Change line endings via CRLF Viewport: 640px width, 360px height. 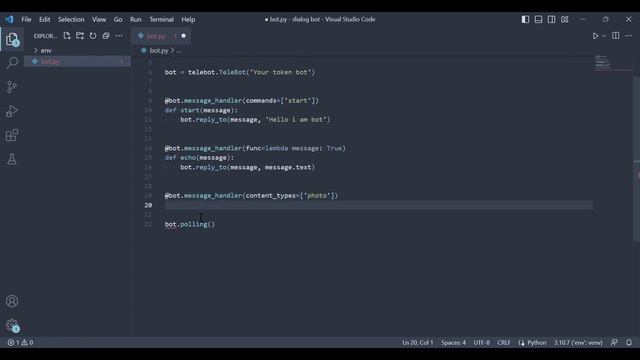(504, 342)
